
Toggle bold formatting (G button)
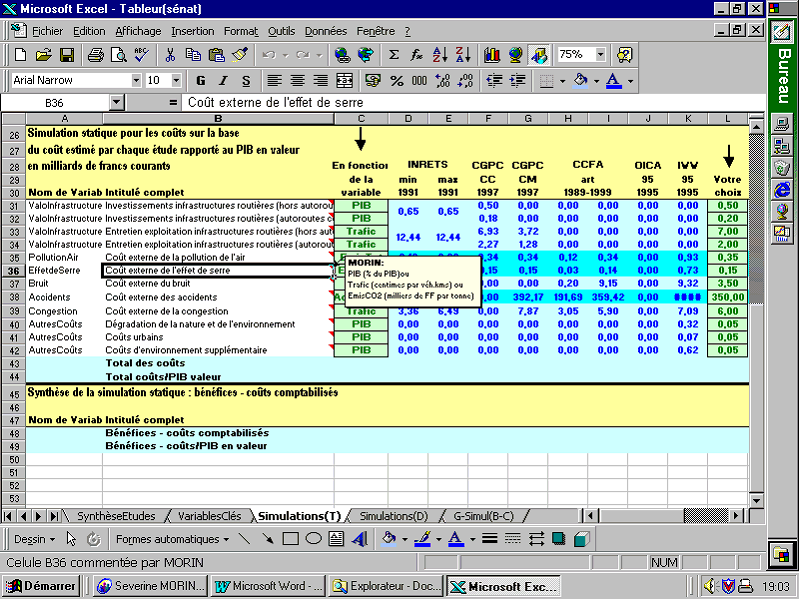pyautogui.click(x=200, y=80)
